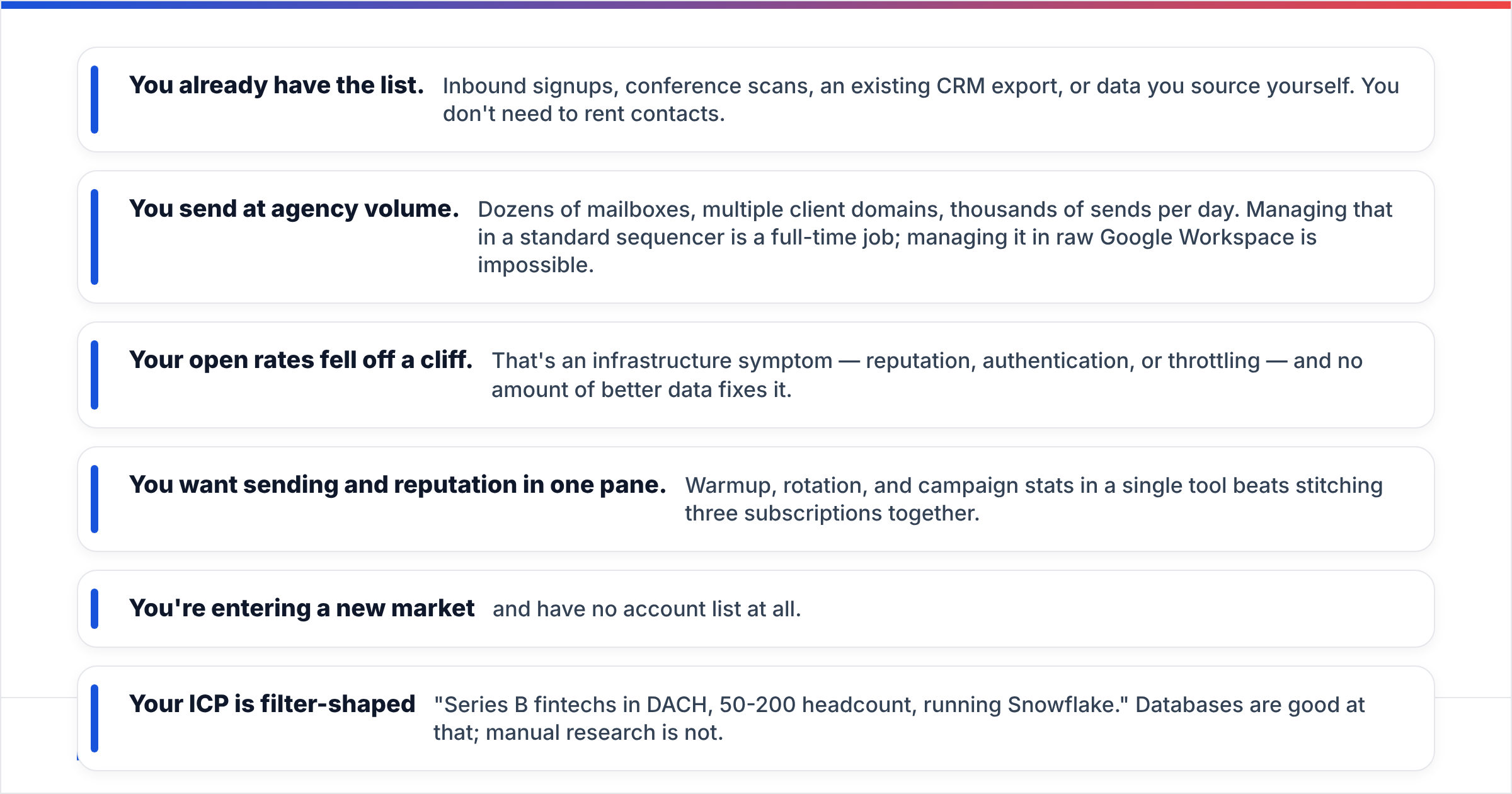Click the blue bar beside "Your ICP is filter-shaped"
The width and height of the screenshot is (1512, 794).
point(94,718)
